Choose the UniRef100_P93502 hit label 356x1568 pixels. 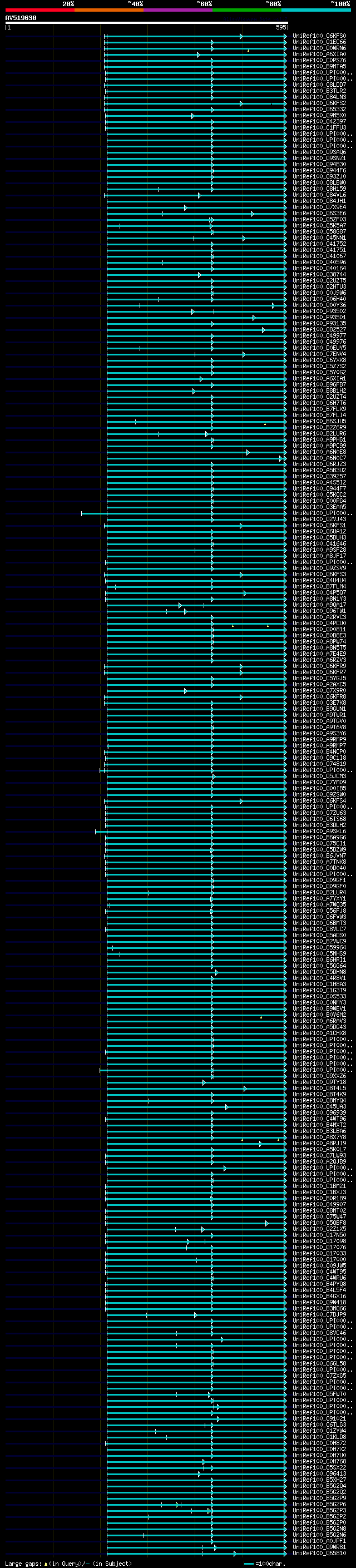click(319, 311)
